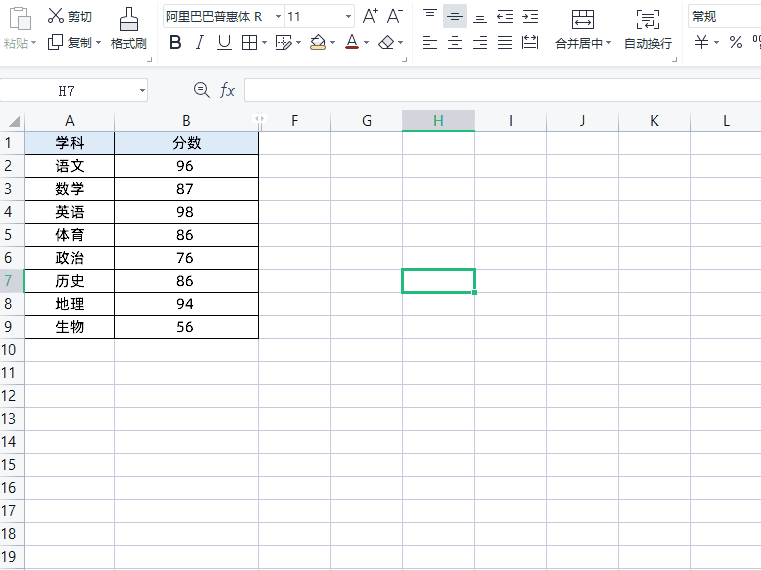Select the 语文 cell
761x570 pixels.
point(69,166)
